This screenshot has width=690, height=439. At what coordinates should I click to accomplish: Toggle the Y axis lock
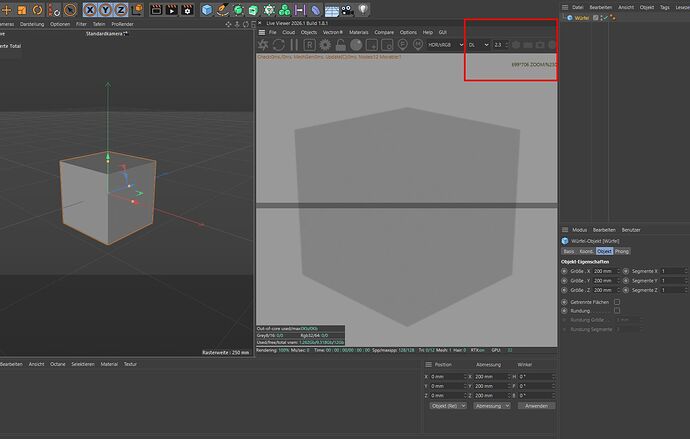[106, 9]
